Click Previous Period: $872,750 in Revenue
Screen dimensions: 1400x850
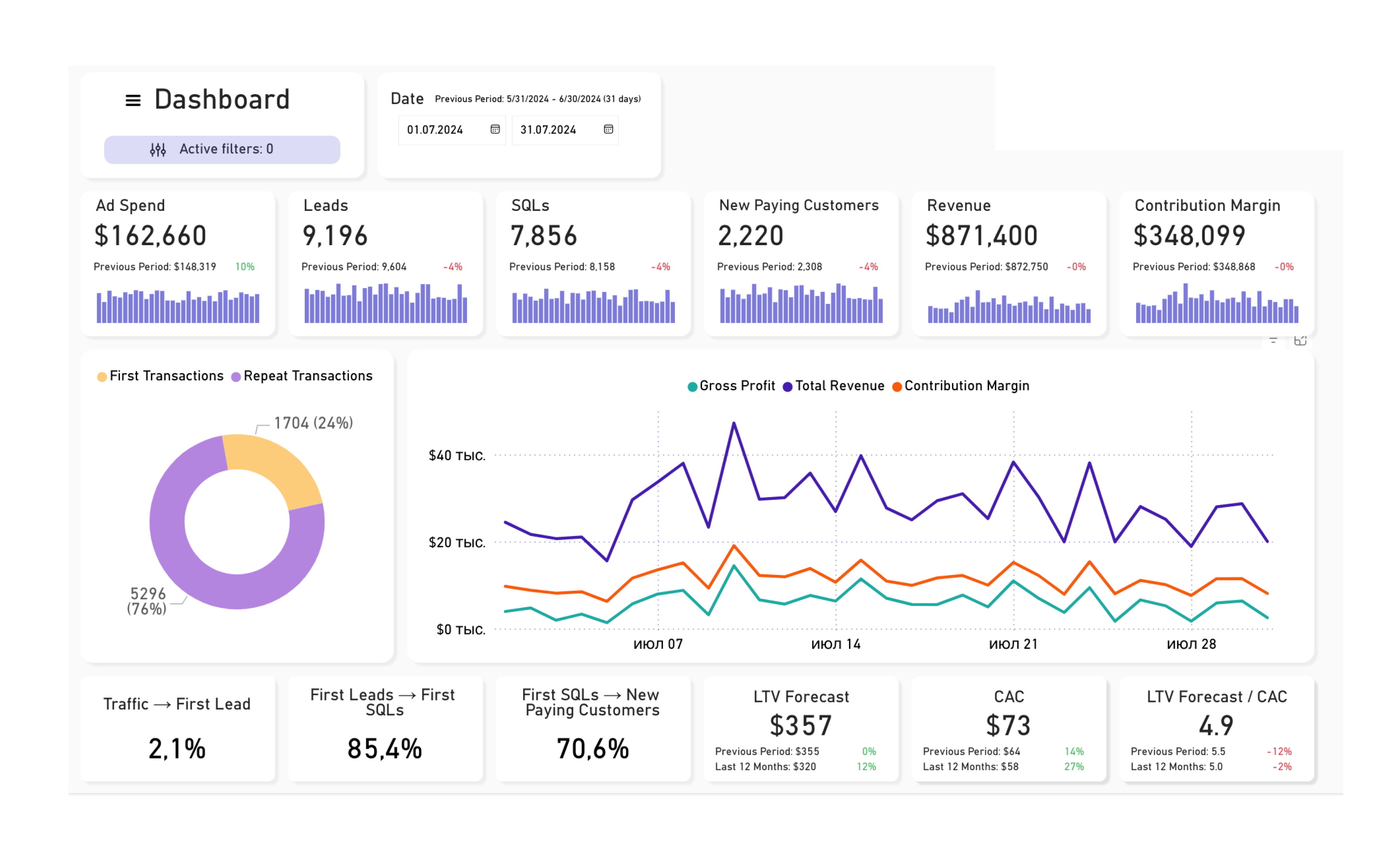tap(986, 267)
